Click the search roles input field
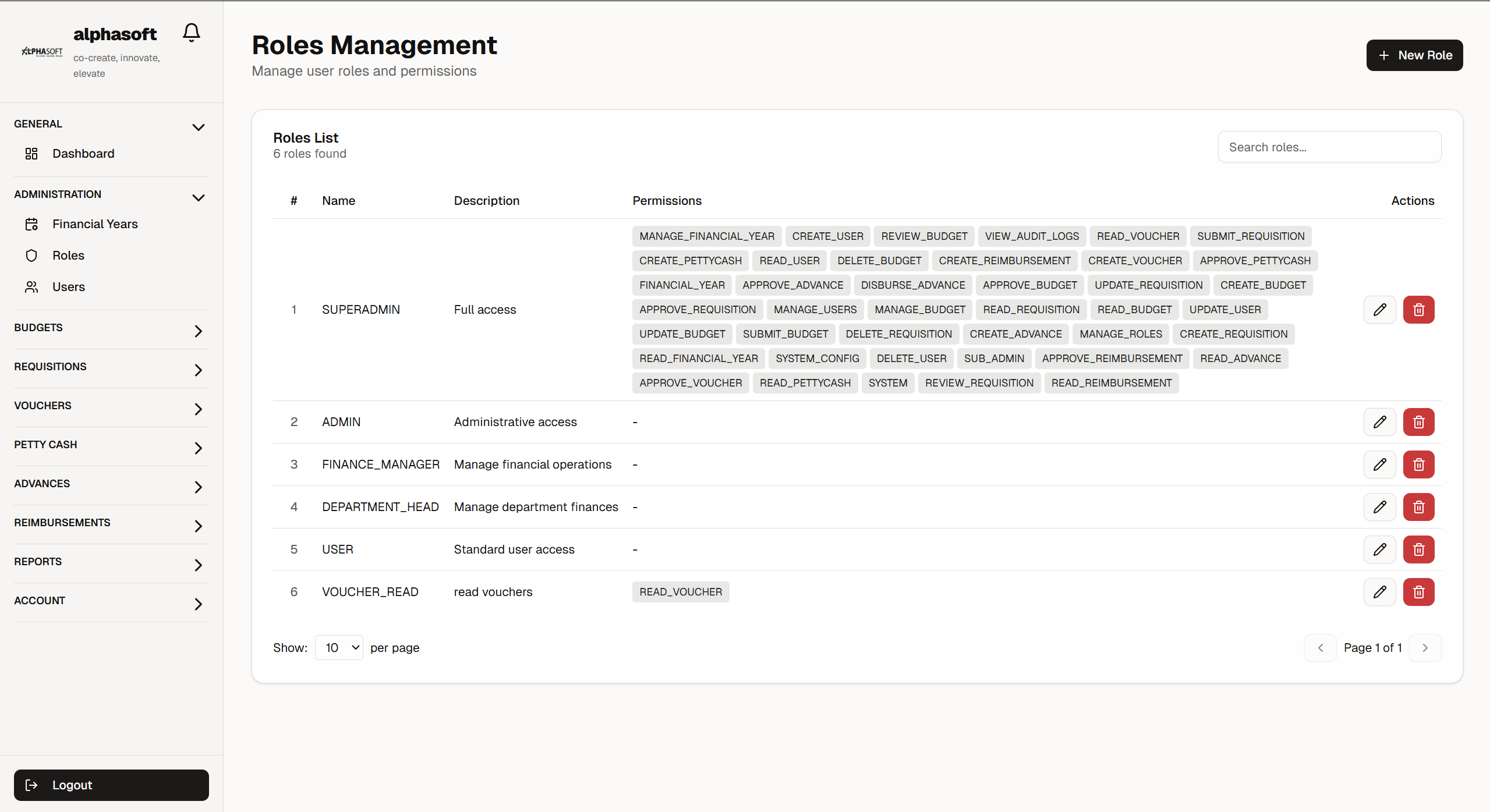The width and height of the screenshot is (1490, 812). pyautogui.click(x=1329, y=147)
